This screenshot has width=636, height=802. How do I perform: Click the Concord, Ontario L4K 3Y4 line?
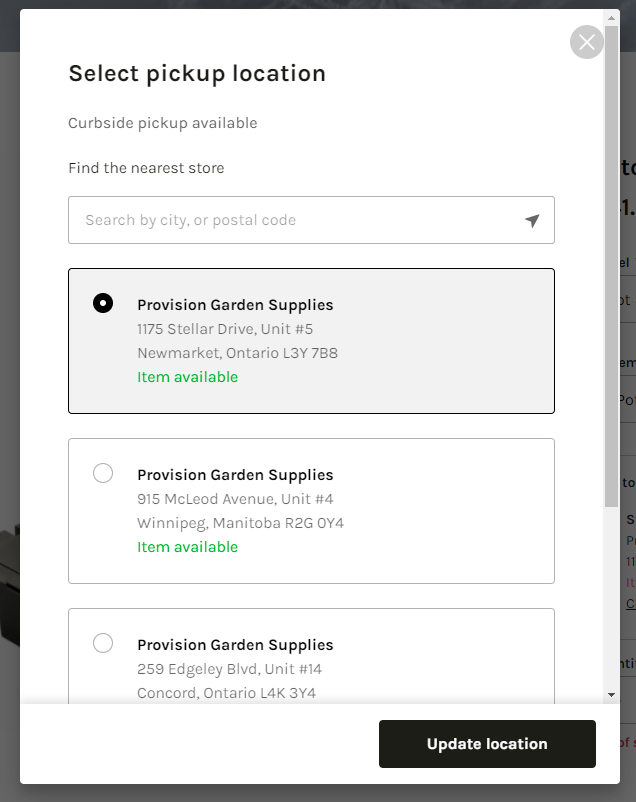226,693
